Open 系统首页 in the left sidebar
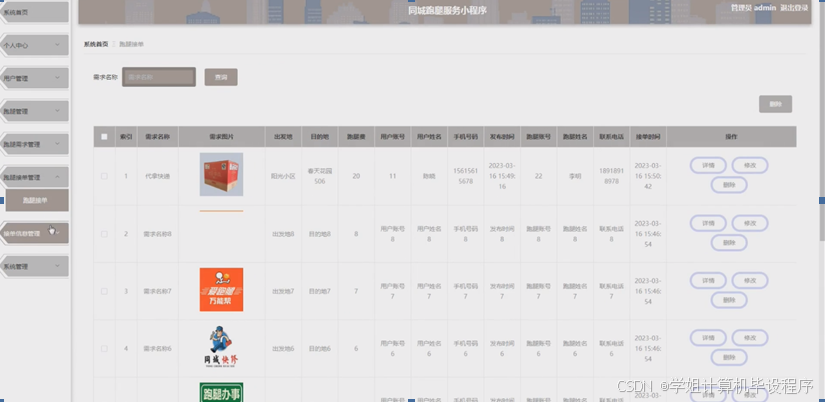Screen dimensions: 825x402 click(x=35, y=12)
